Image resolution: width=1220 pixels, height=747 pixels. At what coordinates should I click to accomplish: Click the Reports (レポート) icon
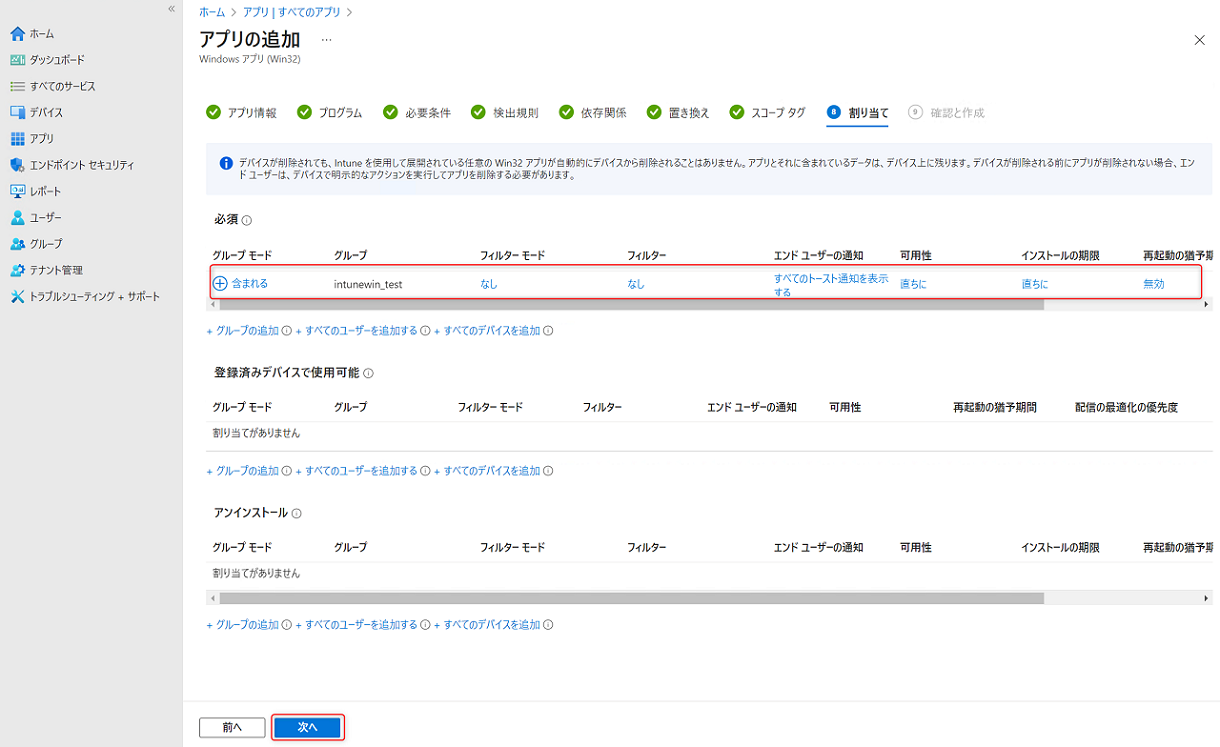(x=17, y=191)
